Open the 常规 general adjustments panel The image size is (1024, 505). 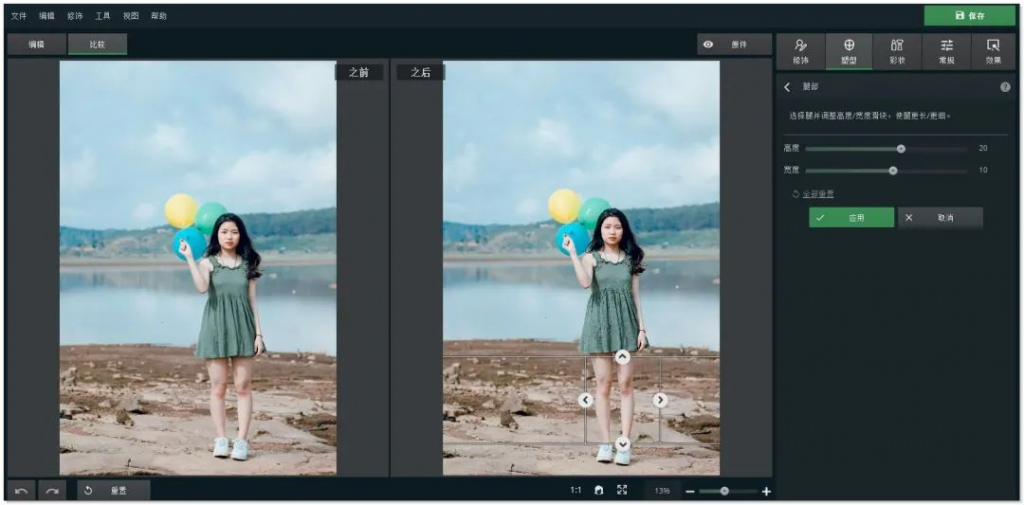pyautogui.click(x=946, y=50)
